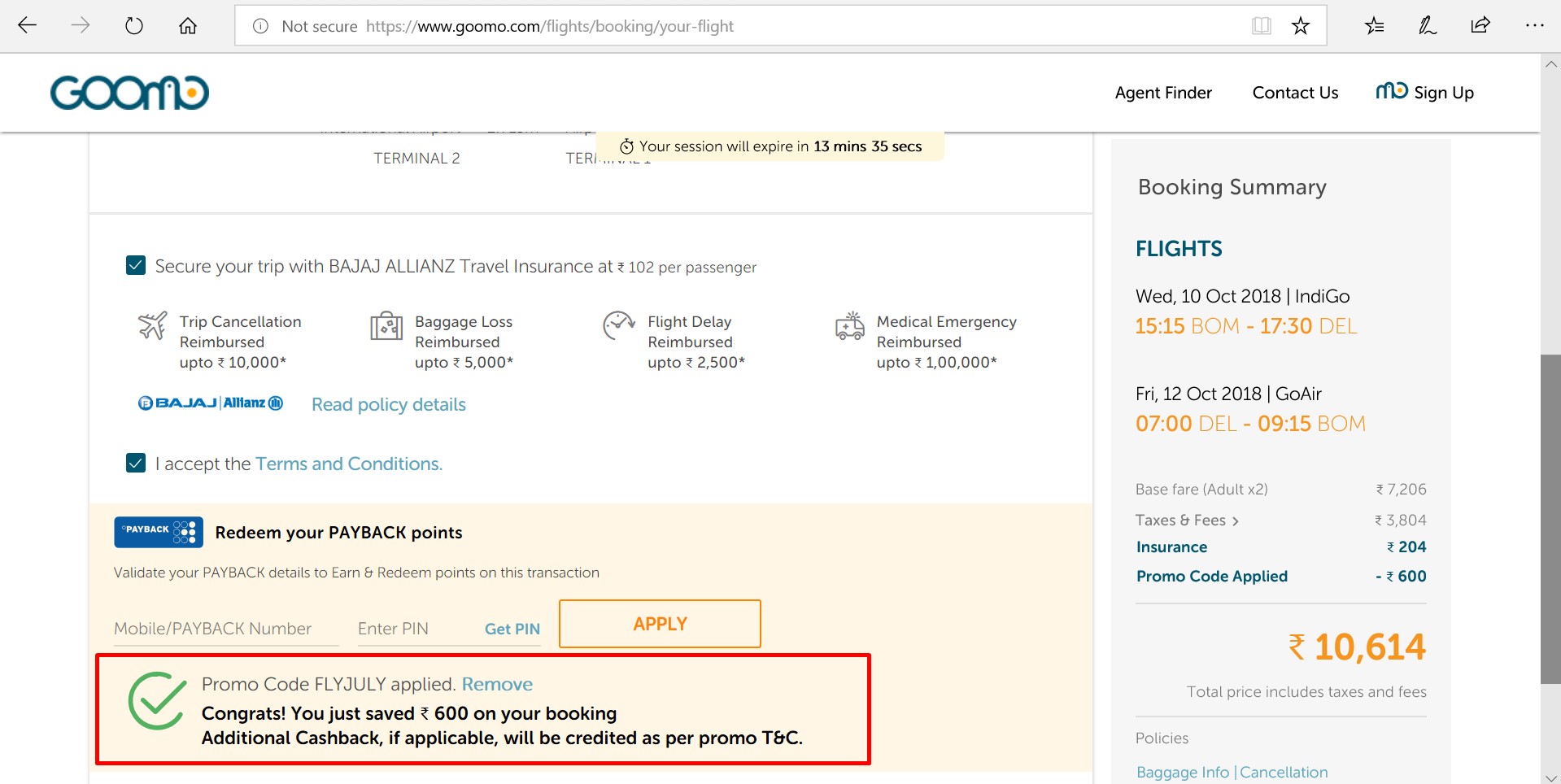Reload the page with the Refresh icon

coord(134,26)
